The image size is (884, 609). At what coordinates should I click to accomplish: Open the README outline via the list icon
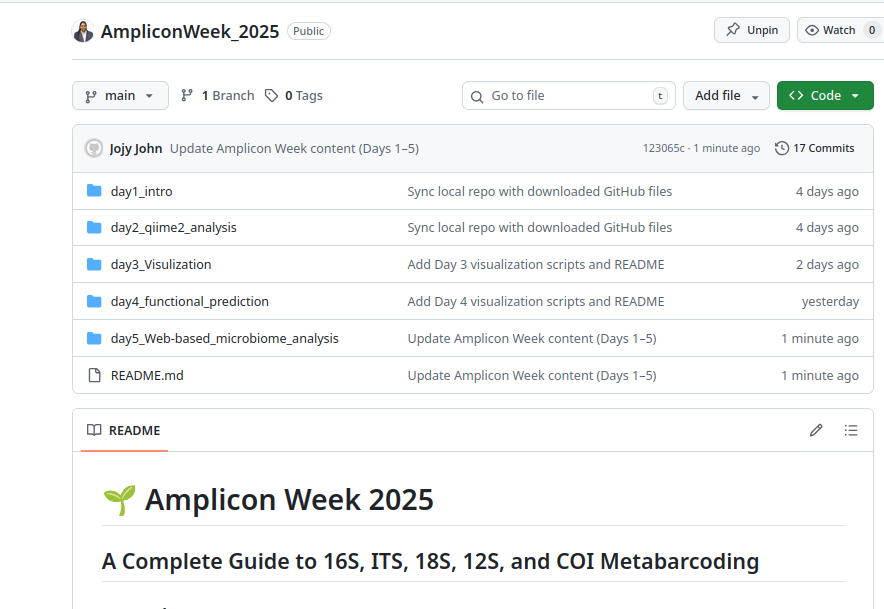pyautogui.click(x=851, y=429)
